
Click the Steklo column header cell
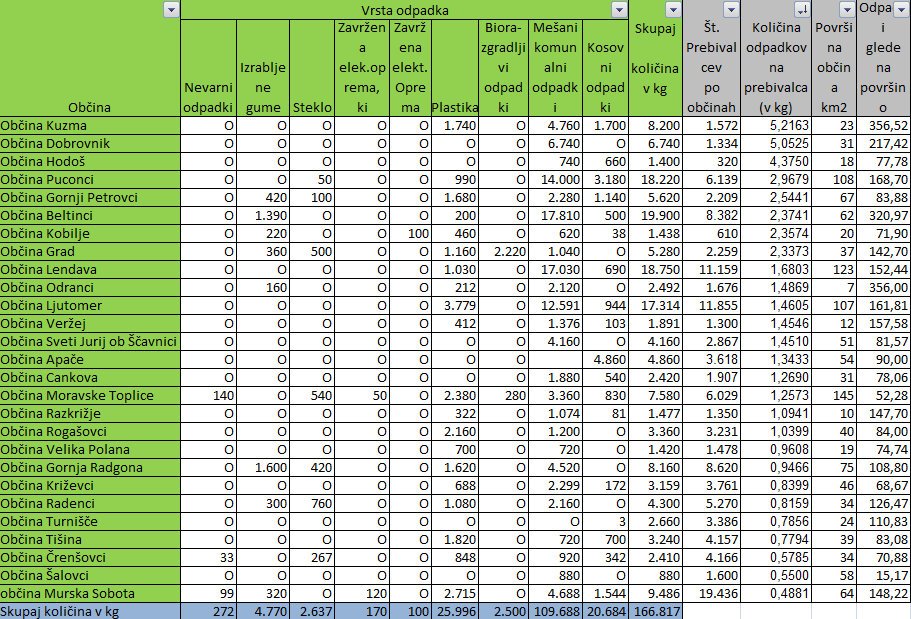313,106
